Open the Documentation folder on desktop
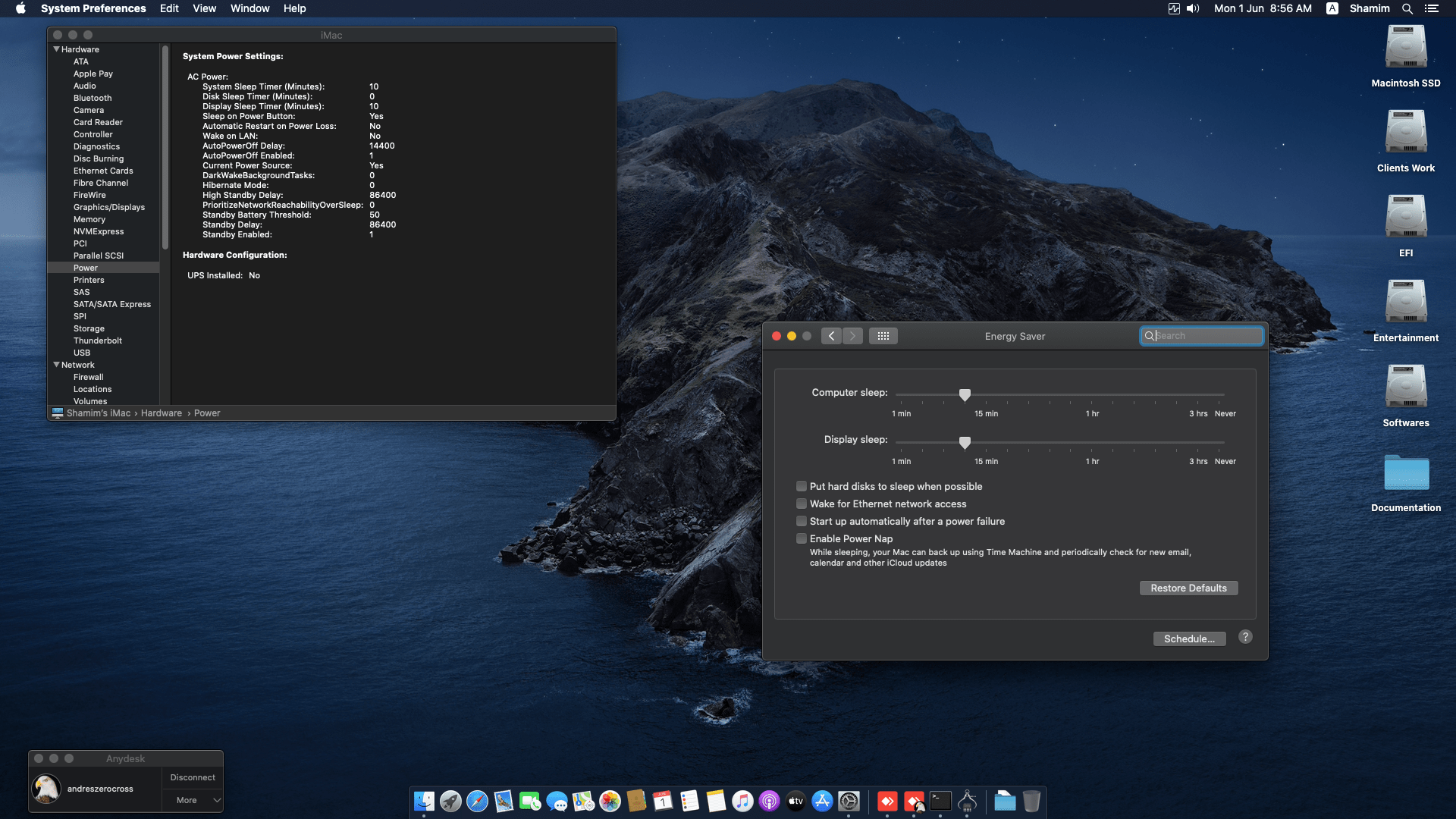This screenshot has height=819, width=1456. tap(1406, 482)
